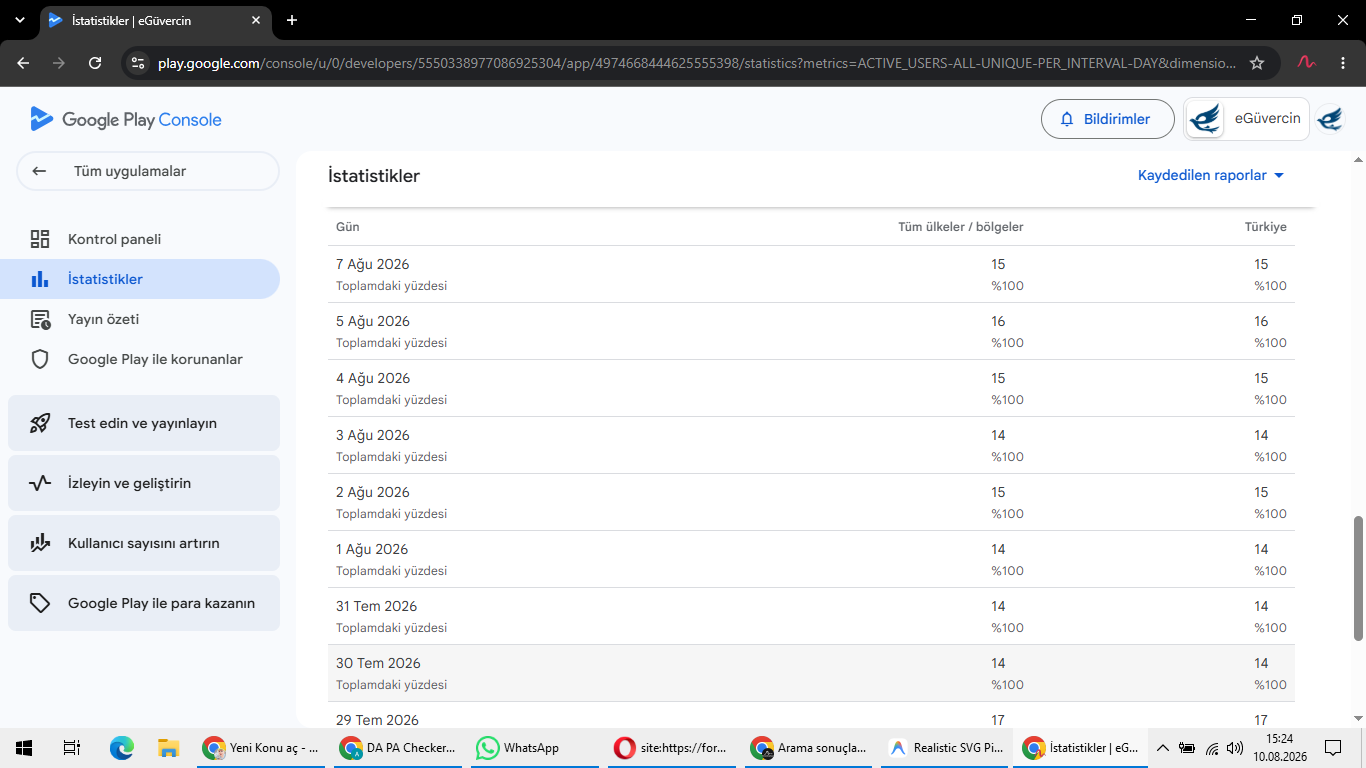Go back to Tüm uygulamalar
Screen dimensions: 1366x768
point(148,171)
